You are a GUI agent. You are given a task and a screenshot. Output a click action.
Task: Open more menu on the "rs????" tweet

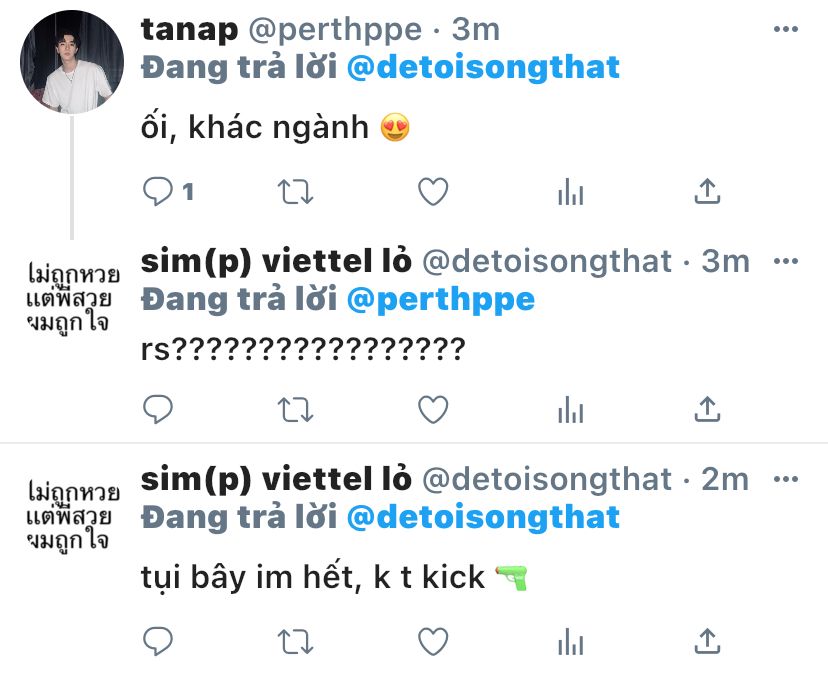point(788,261)
